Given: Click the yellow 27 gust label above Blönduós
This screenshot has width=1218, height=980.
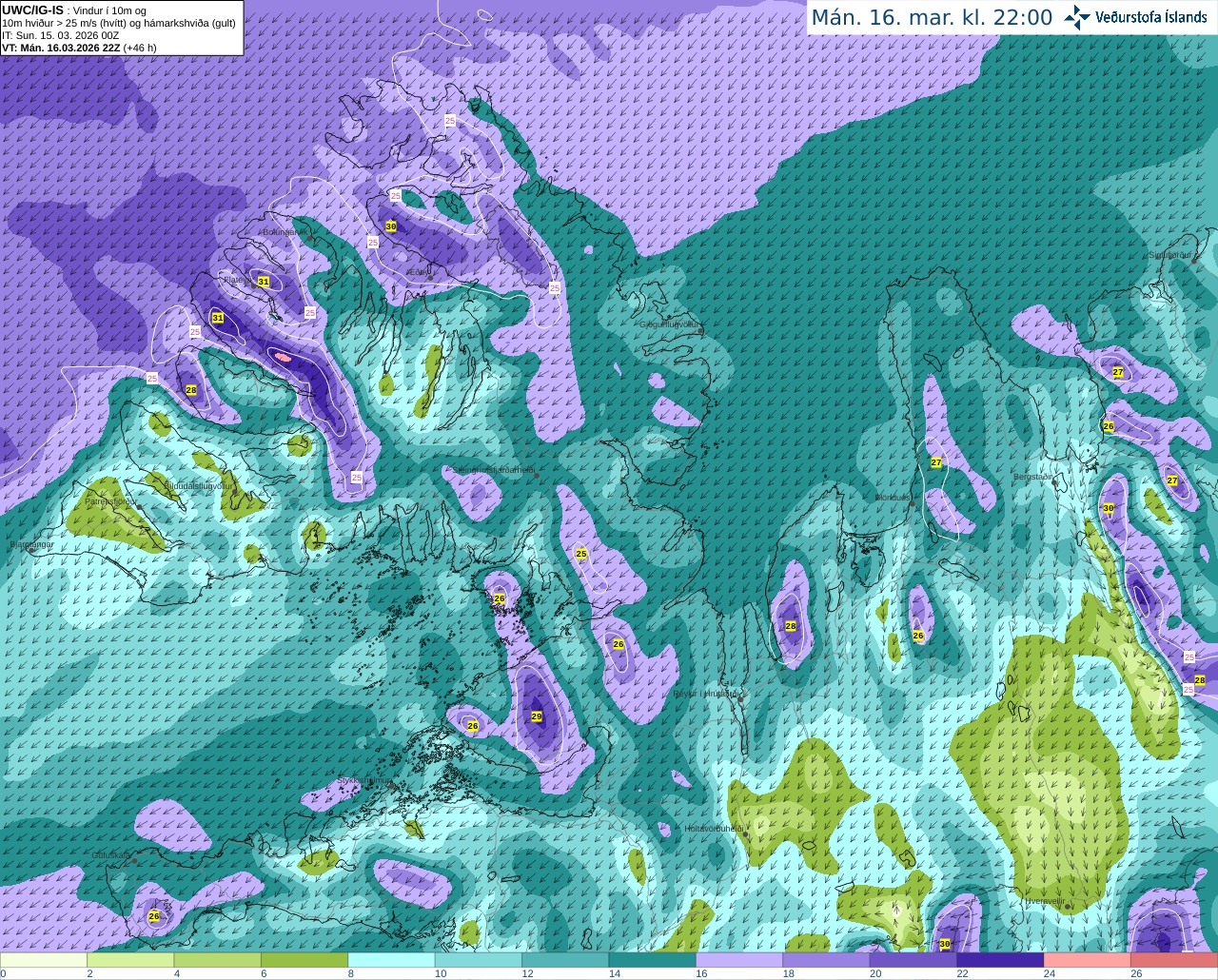Looking at the screenshot, I should (x=936, y=462).
